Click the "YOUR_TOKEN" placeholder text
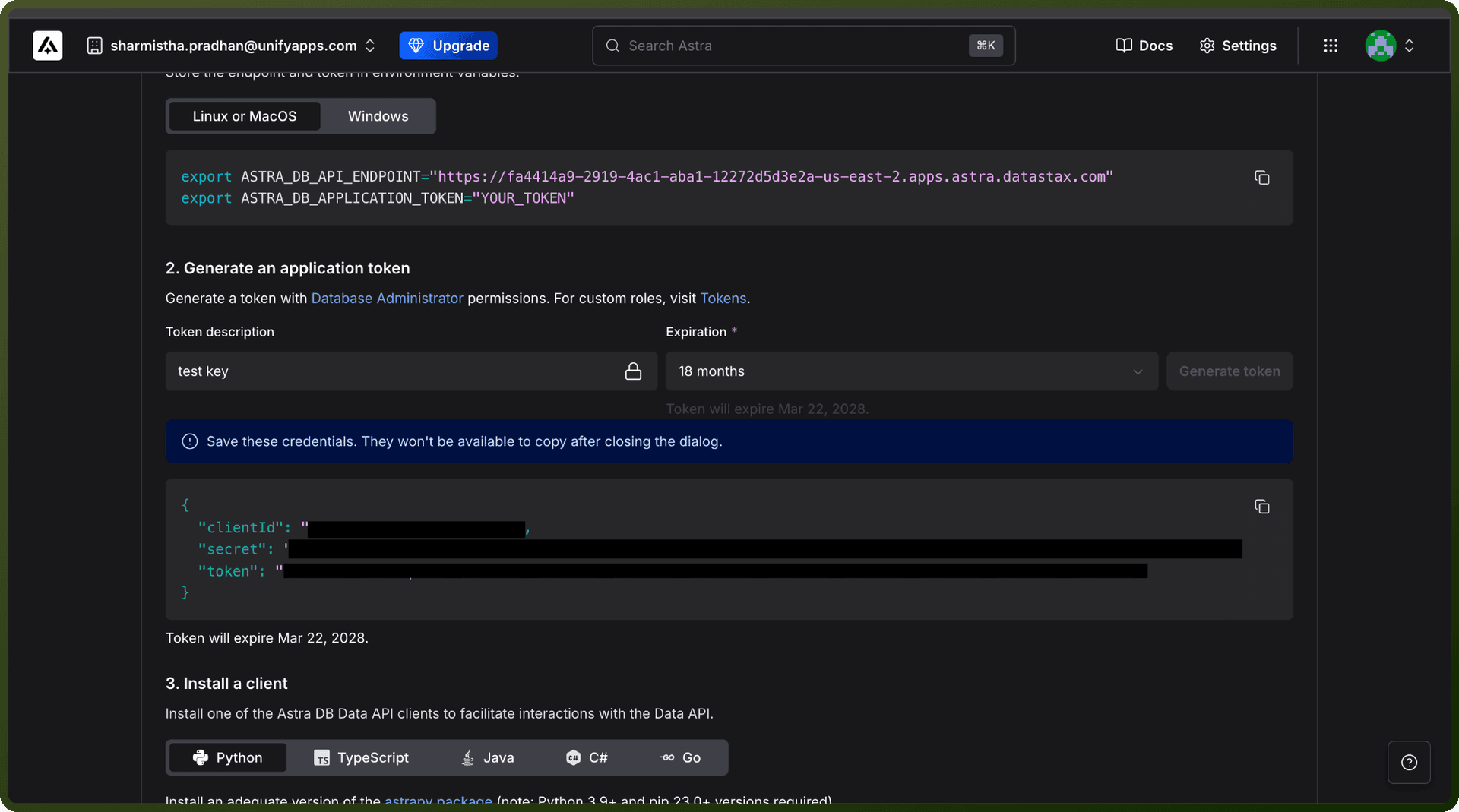 (523, 198)
